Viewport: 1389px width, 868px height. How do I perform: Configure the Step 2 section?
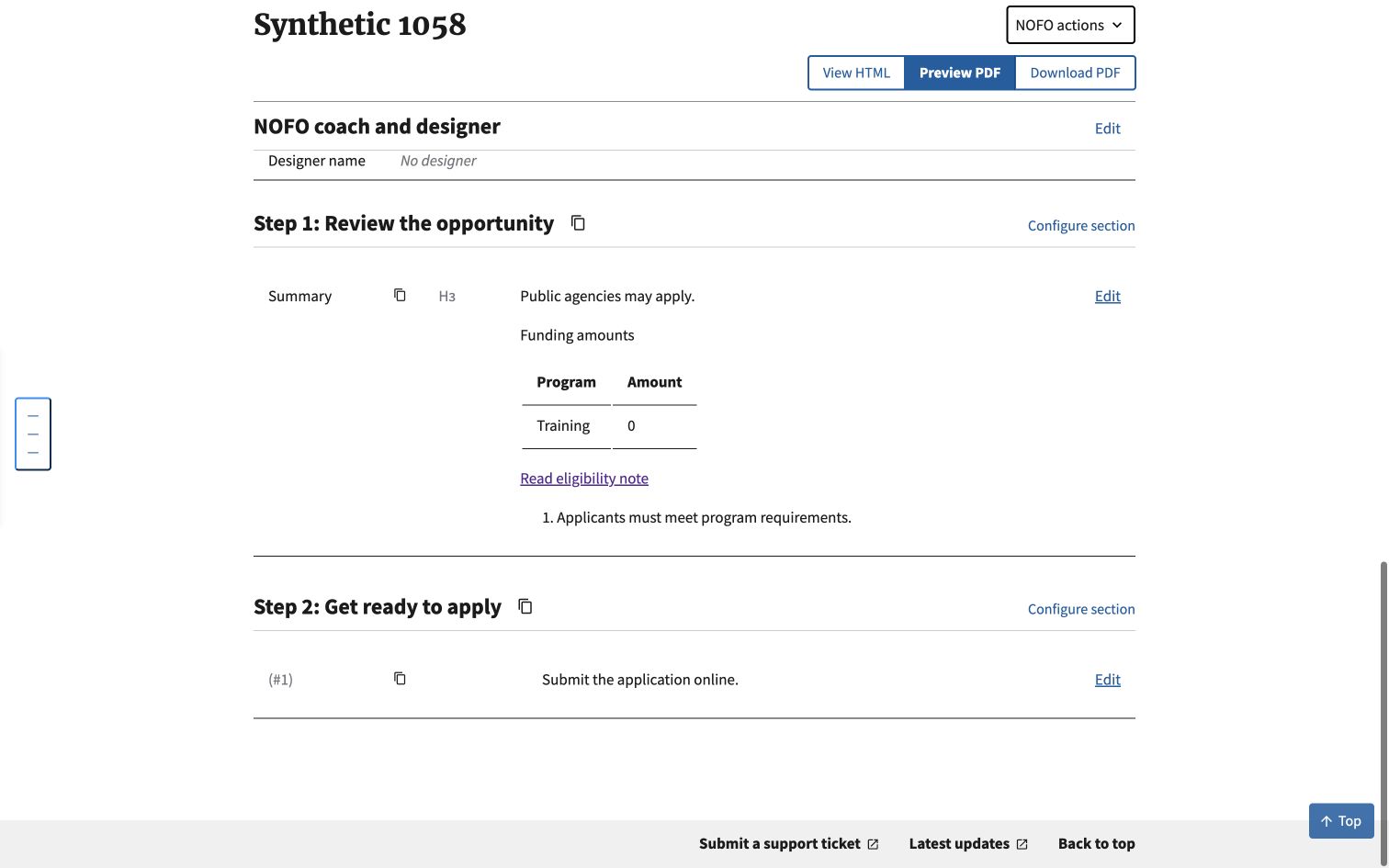(1081, 609)
